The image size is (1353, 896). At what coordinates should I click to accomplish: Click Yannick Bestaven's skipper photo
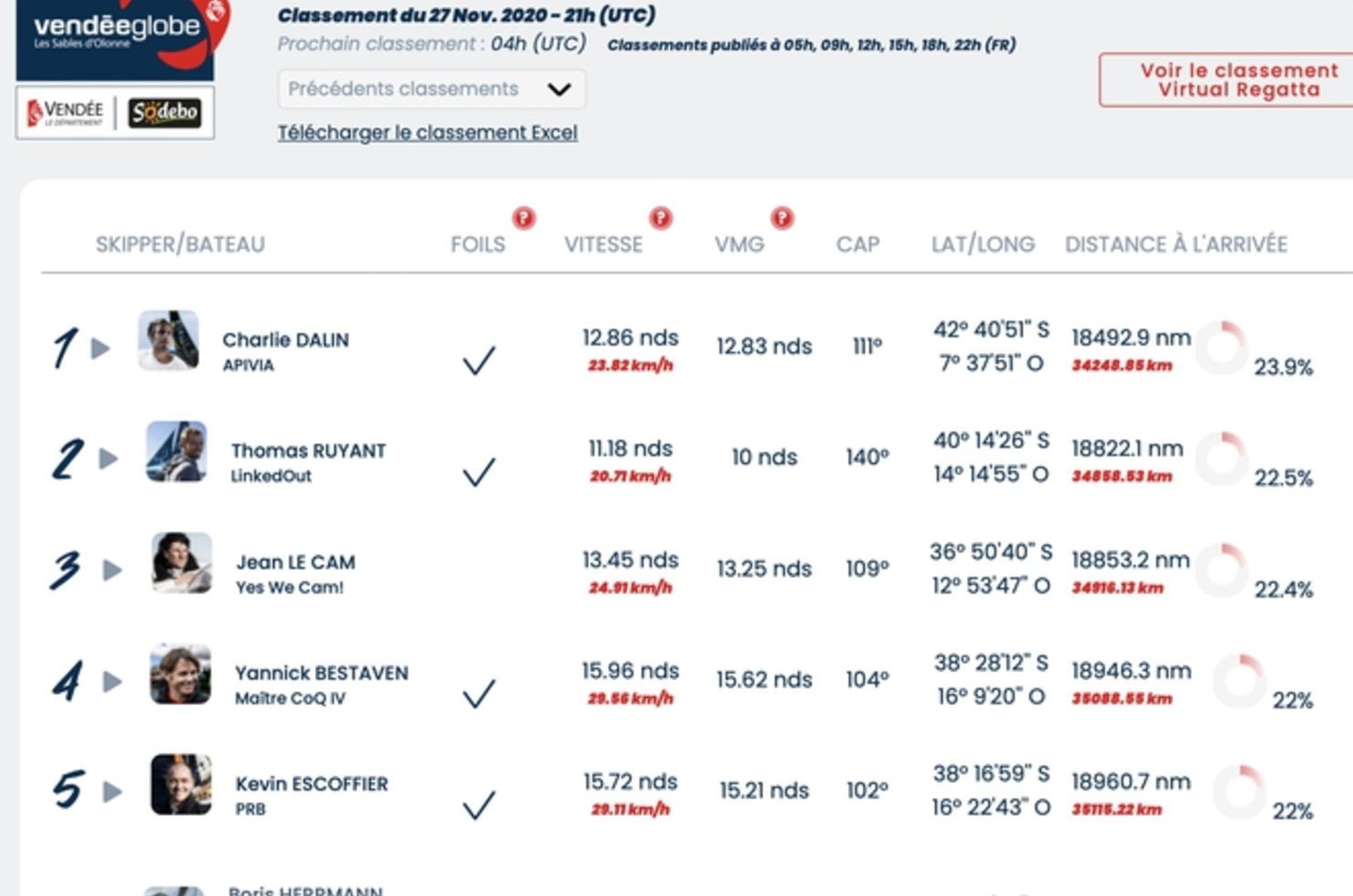tap(180, 675)
